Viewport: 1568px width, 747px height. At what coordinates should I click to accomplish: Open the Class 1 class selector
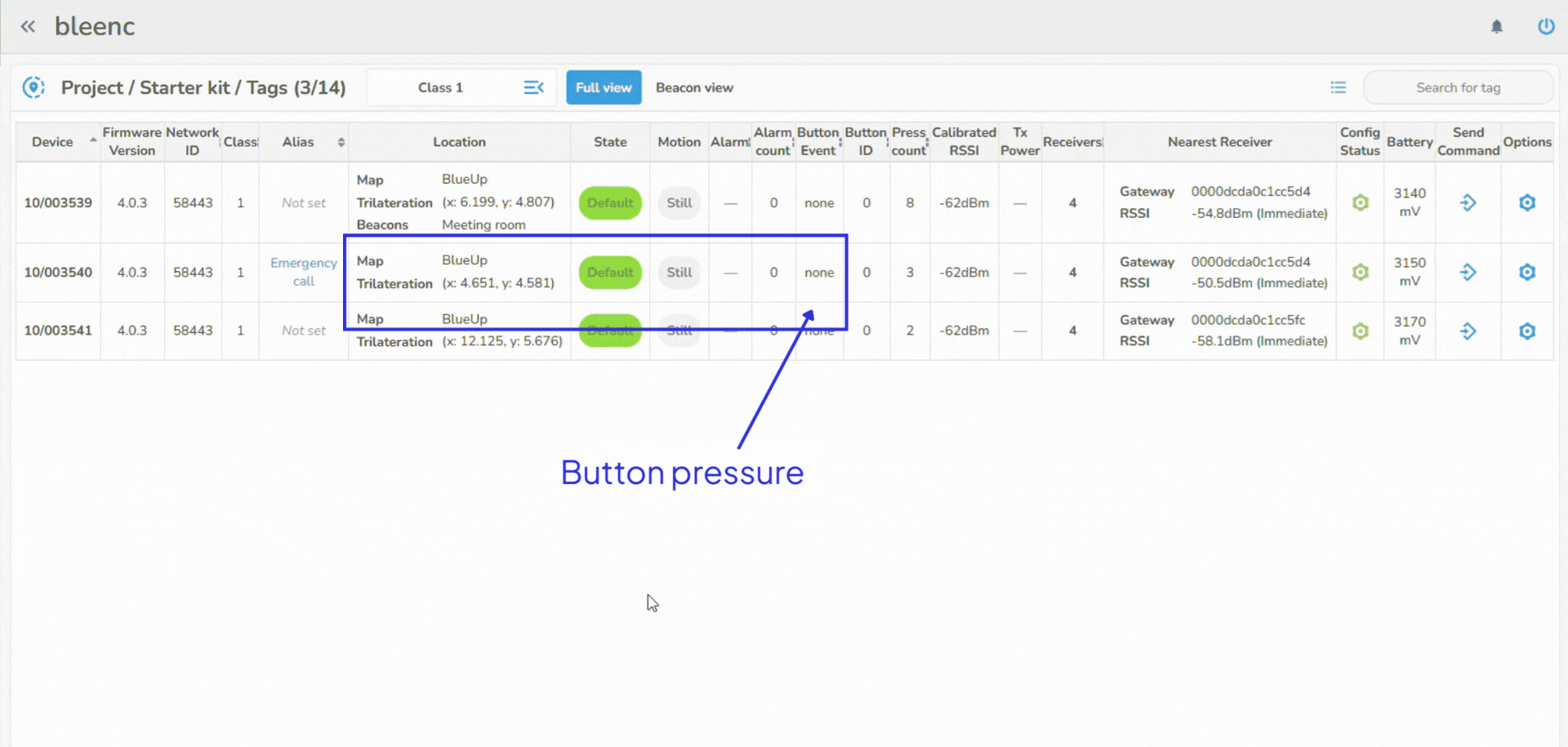[x=439, y=87]
